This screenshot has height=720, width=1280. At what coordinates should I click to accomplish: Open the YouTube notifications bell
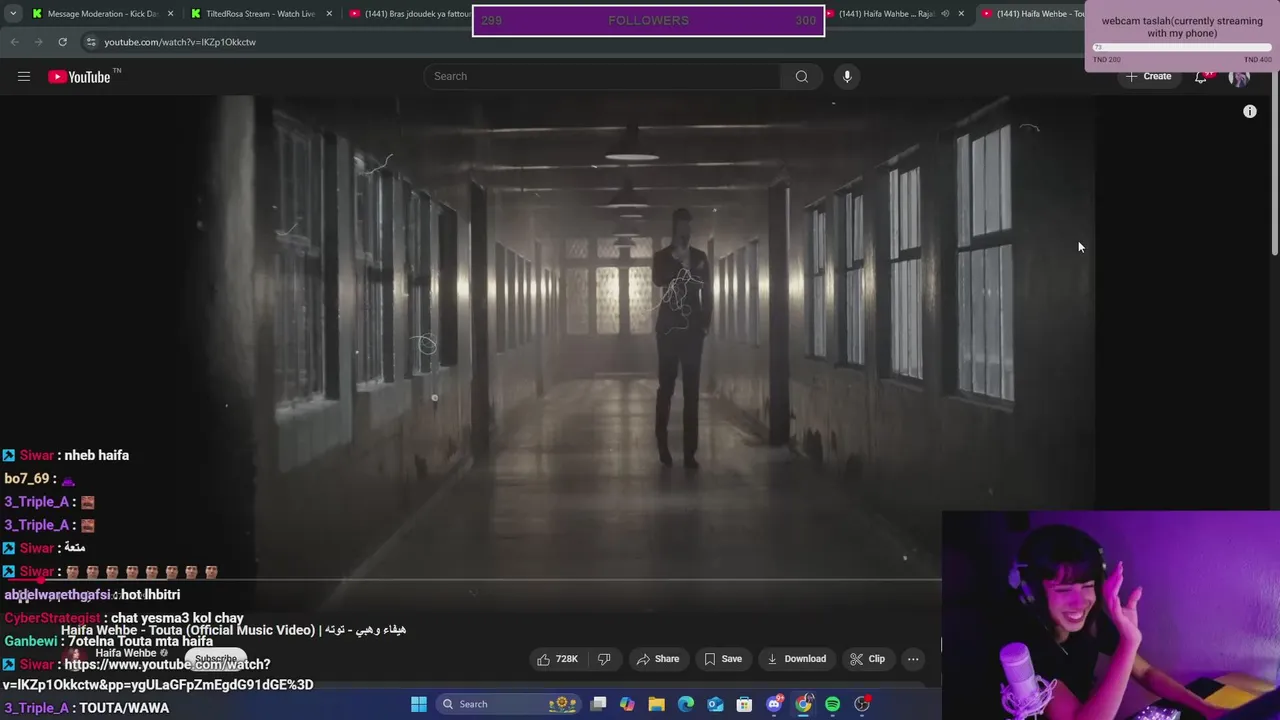pos(1202,76)
